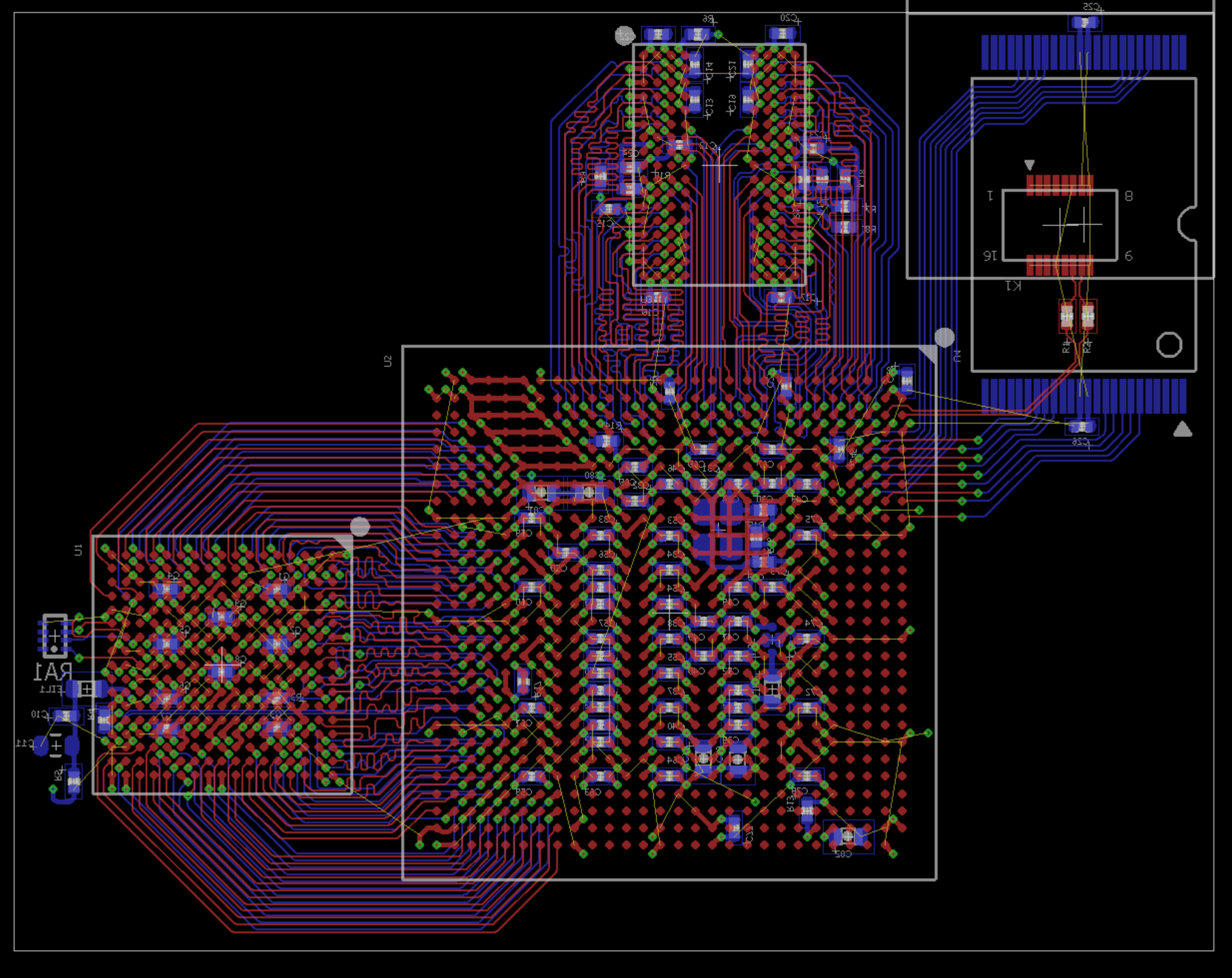
Task: Select the C25 capacitor above the connector
Action: [x=1085, y=23]
